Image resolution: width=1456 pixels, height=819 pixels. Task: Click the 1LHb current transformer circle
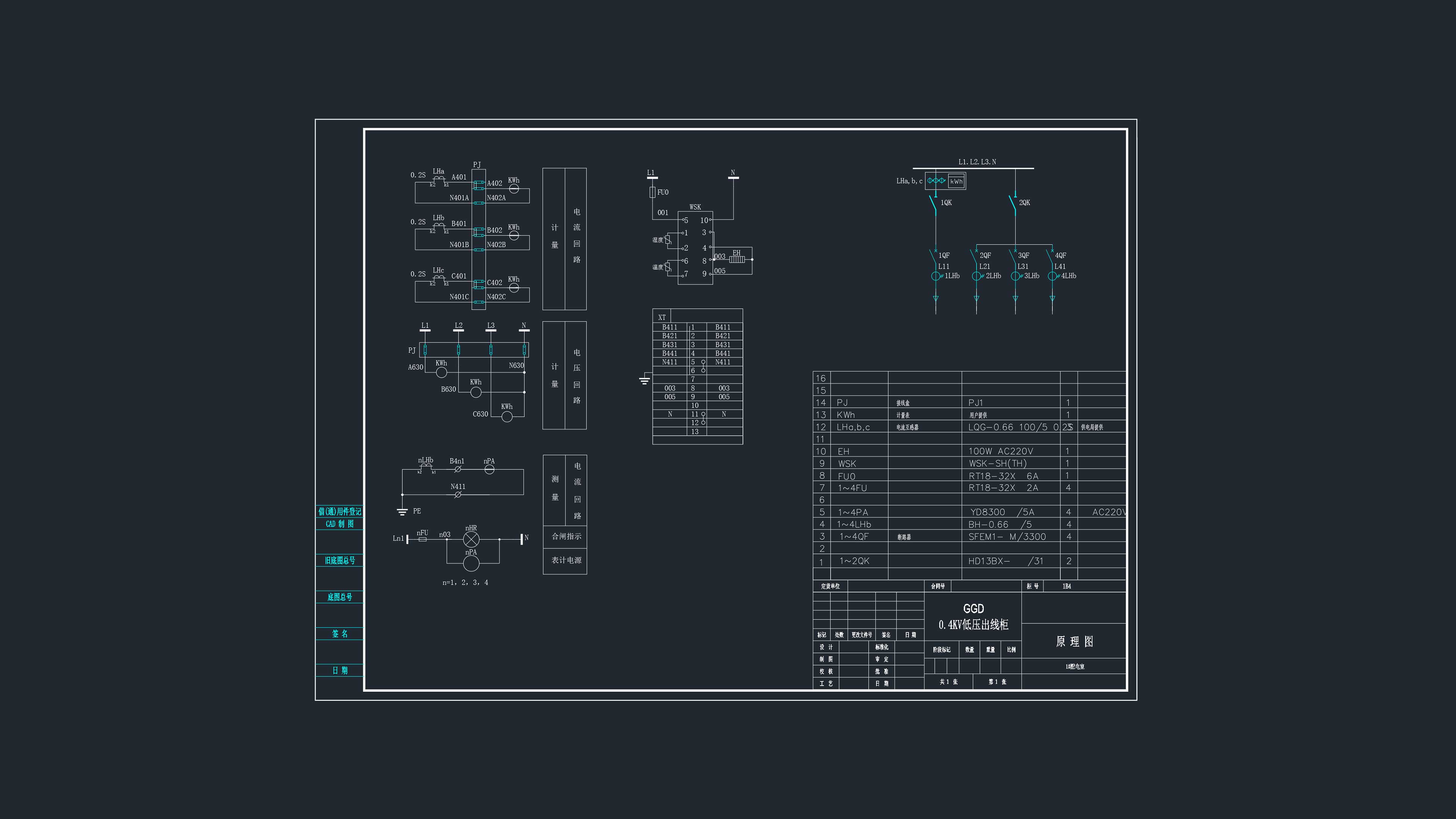tap(935, 276)
